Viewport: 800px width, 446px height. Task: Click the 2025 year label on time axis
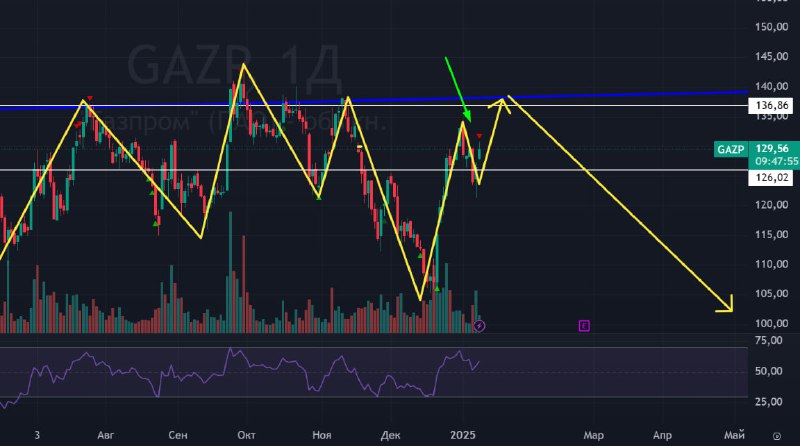coord(463,435)
